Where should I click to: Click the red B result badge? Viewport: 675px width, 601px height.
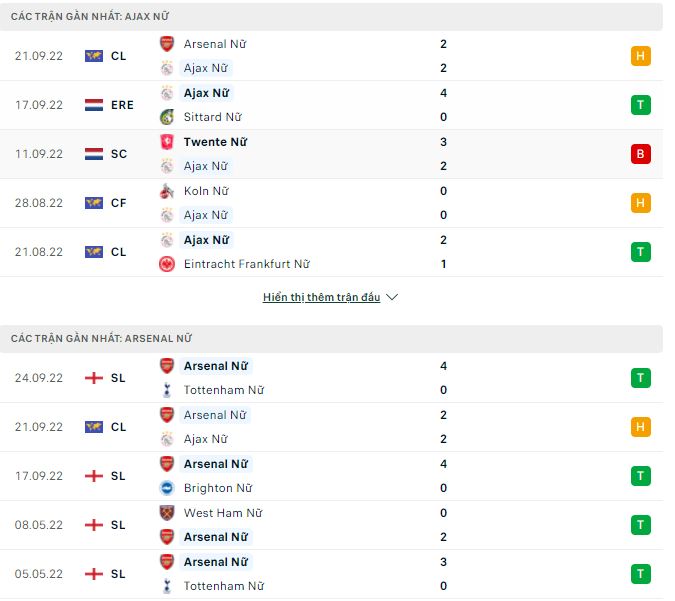(641, 154)
